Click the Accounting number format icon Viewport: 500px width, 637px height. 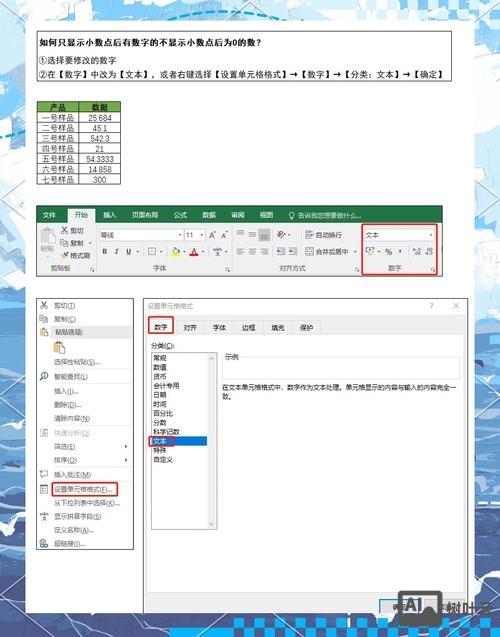[370, 251]
